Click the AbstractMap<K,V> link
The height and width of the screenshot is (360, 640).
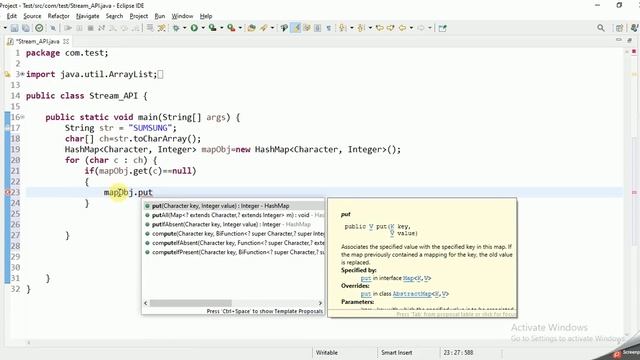pyautogui.click(x=420, y=294)
